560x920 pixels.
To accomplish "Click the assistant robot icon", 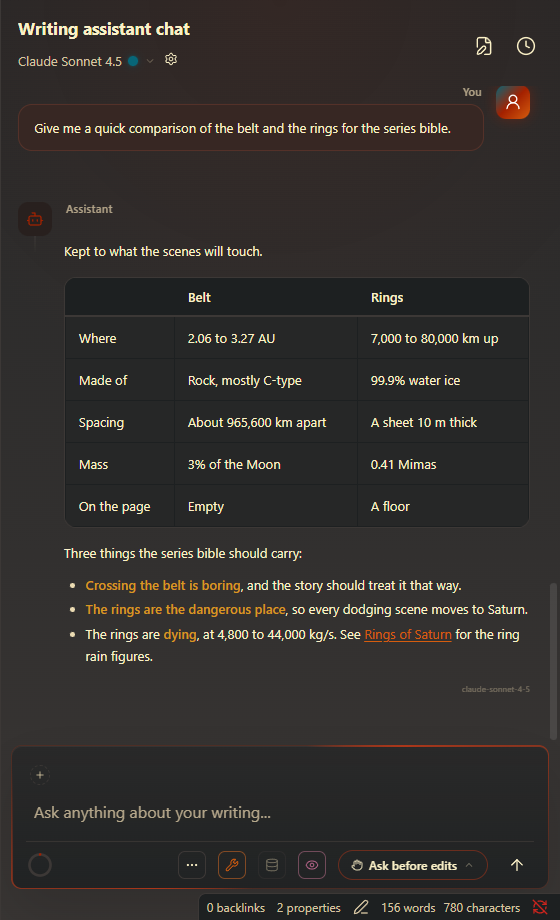I will click(35, 219).
